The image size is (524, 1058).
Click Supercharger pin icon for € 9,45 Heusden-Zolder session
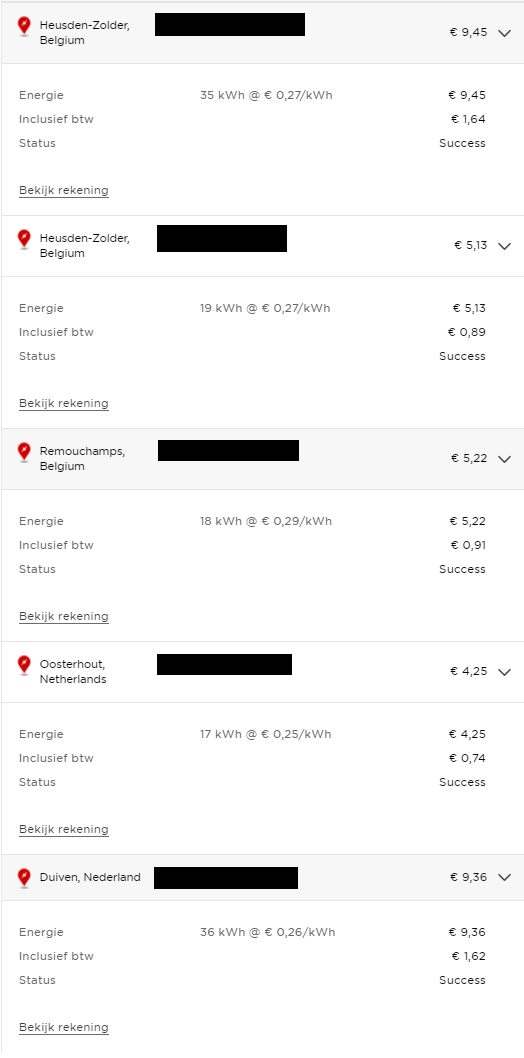pos(24,27)
